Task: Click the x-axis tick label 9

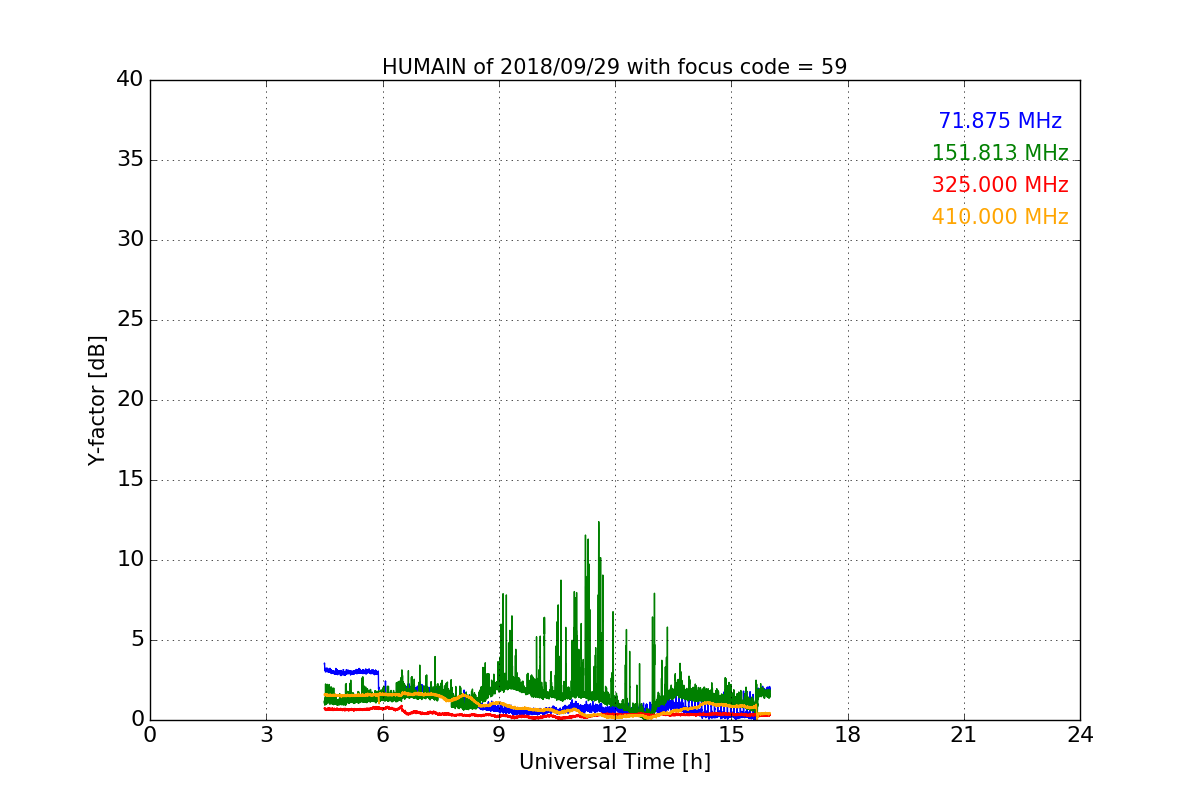Action: pyautogui.click(x=498, y=735)
